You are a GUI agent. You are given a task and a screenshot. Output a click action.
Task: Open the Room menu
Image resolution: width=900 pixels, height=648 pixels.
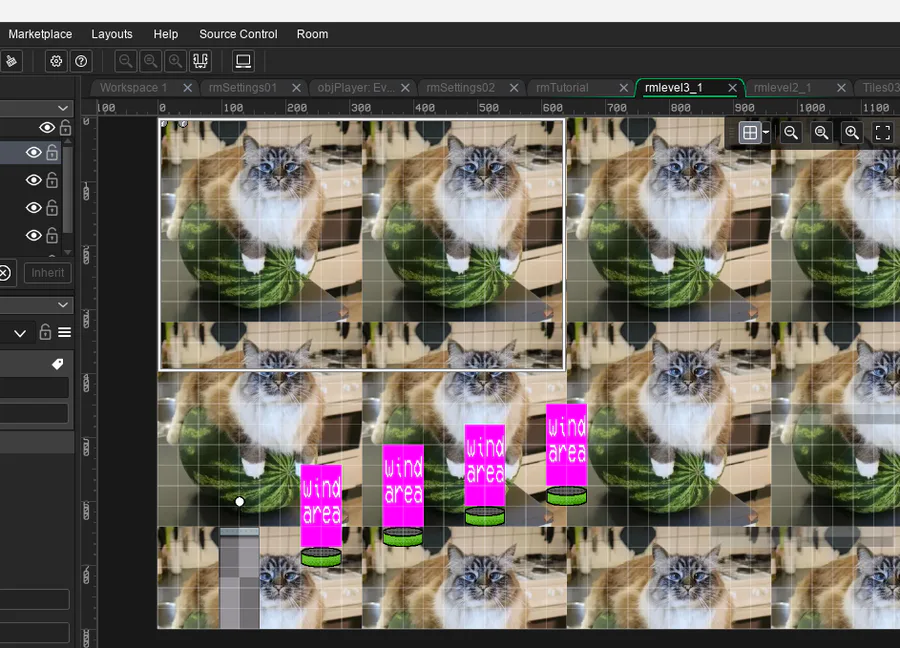312,34
